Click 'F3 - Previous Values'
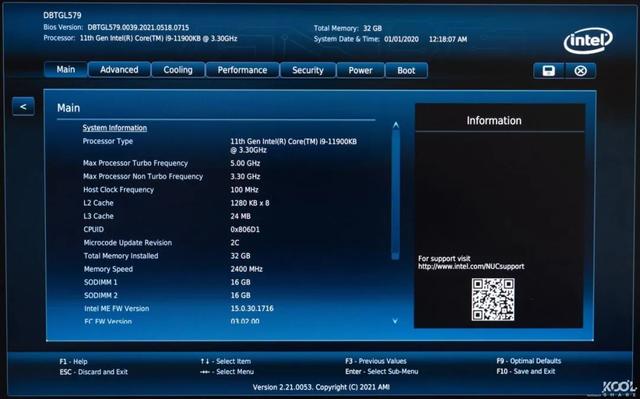Viewport: 640px width, 399px height. [376, 361]
